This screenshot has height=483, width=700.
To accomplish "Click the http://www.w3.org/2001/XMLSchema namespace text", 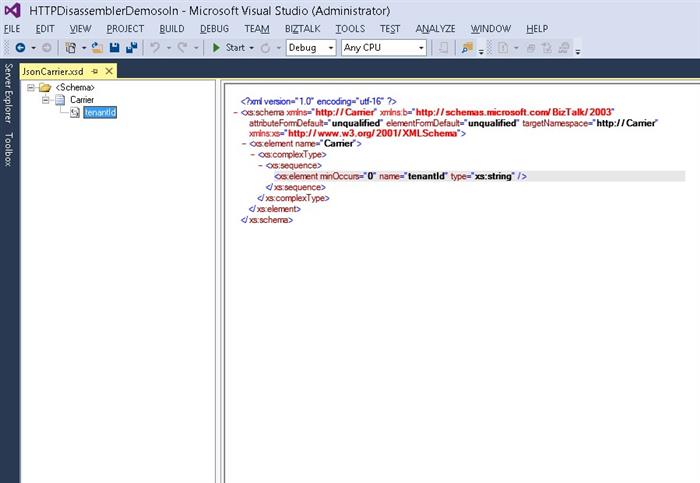I will pos(373,133).
